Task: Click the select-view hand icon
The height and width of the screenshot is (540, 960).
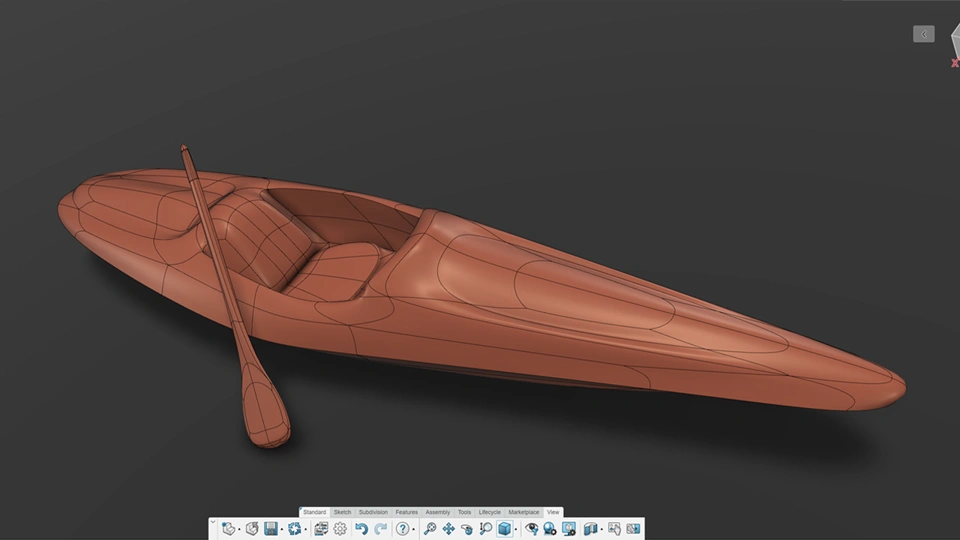Action: (614, 528)
